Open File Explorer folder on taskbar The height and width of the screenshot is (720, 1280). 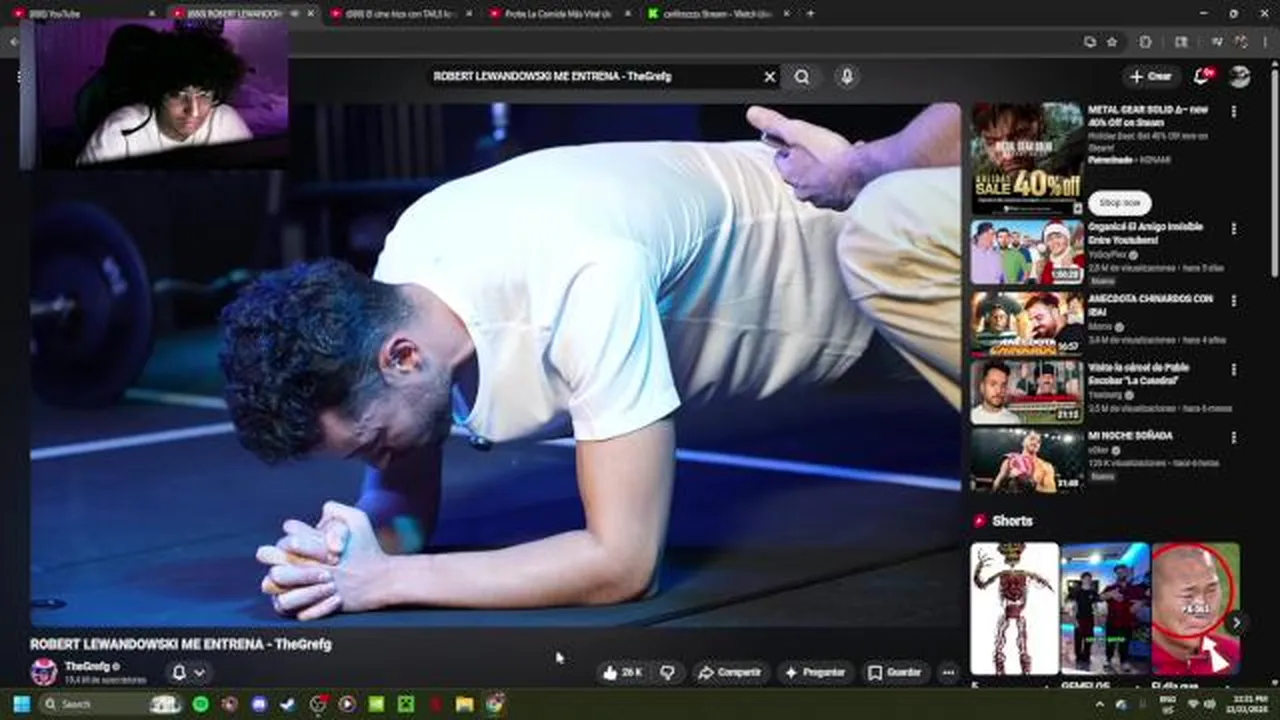[x=464, y=704]
